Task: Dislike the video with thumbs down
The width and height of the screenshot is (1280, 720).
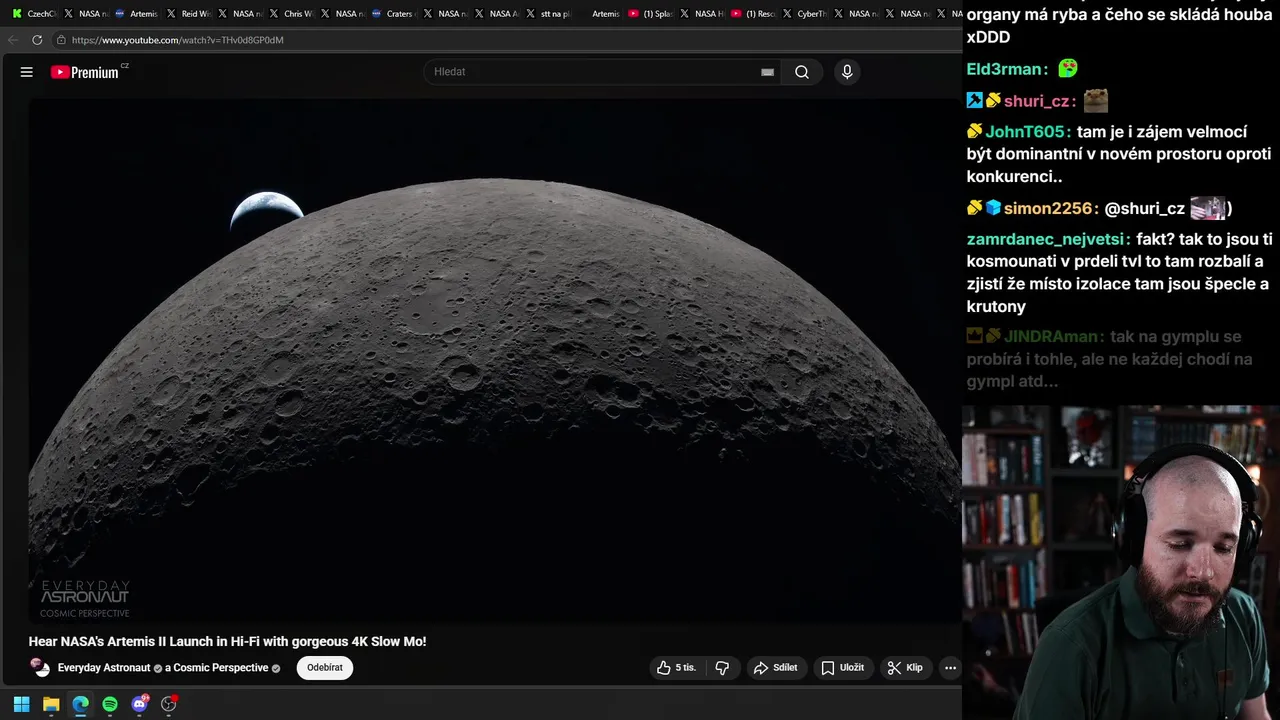Action: tap(722, 668)
